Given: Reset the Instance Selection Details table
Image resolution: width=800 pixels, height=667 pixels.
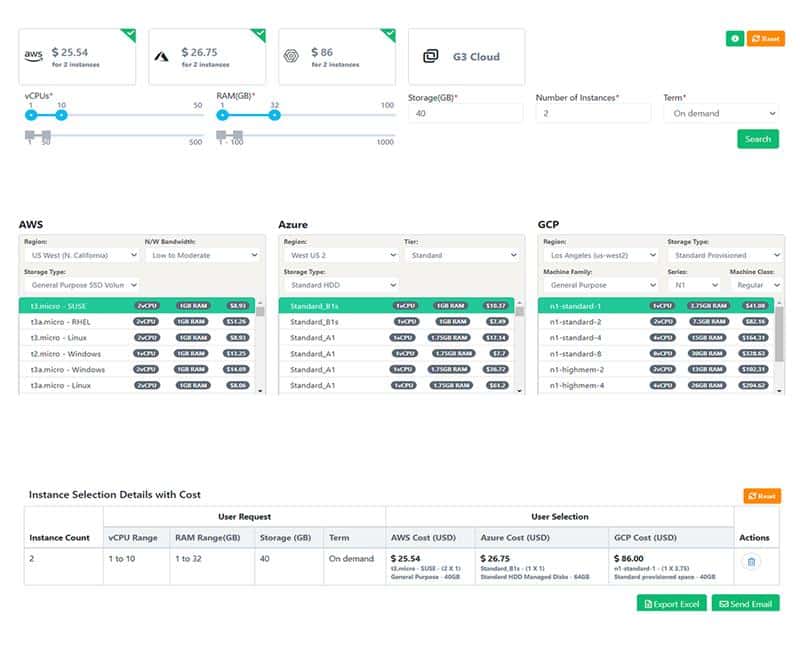Looking at the screenshot, I should click(761, 496).
